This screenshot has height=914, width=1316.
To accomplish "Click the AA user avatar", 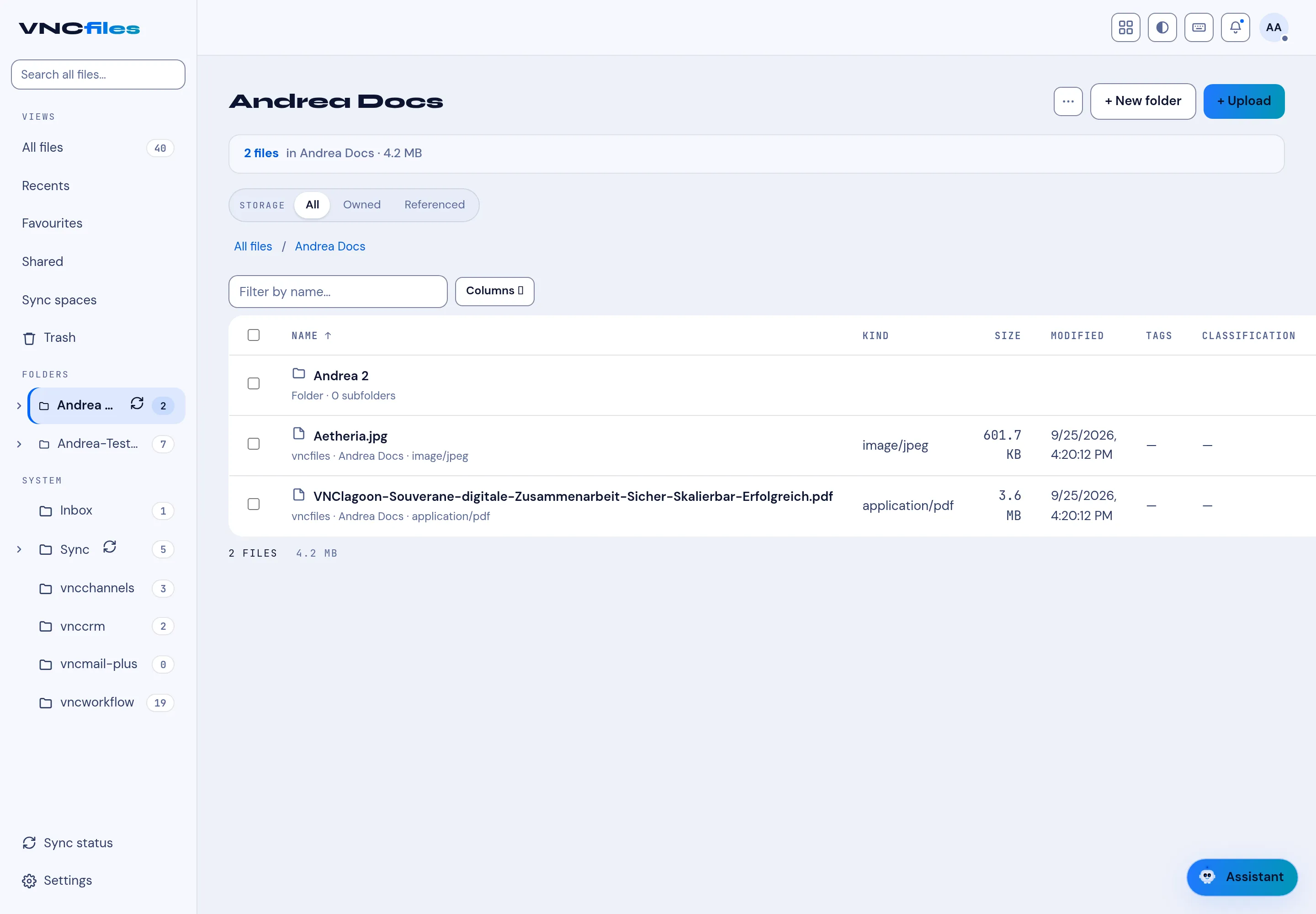I will [1274, 27].
